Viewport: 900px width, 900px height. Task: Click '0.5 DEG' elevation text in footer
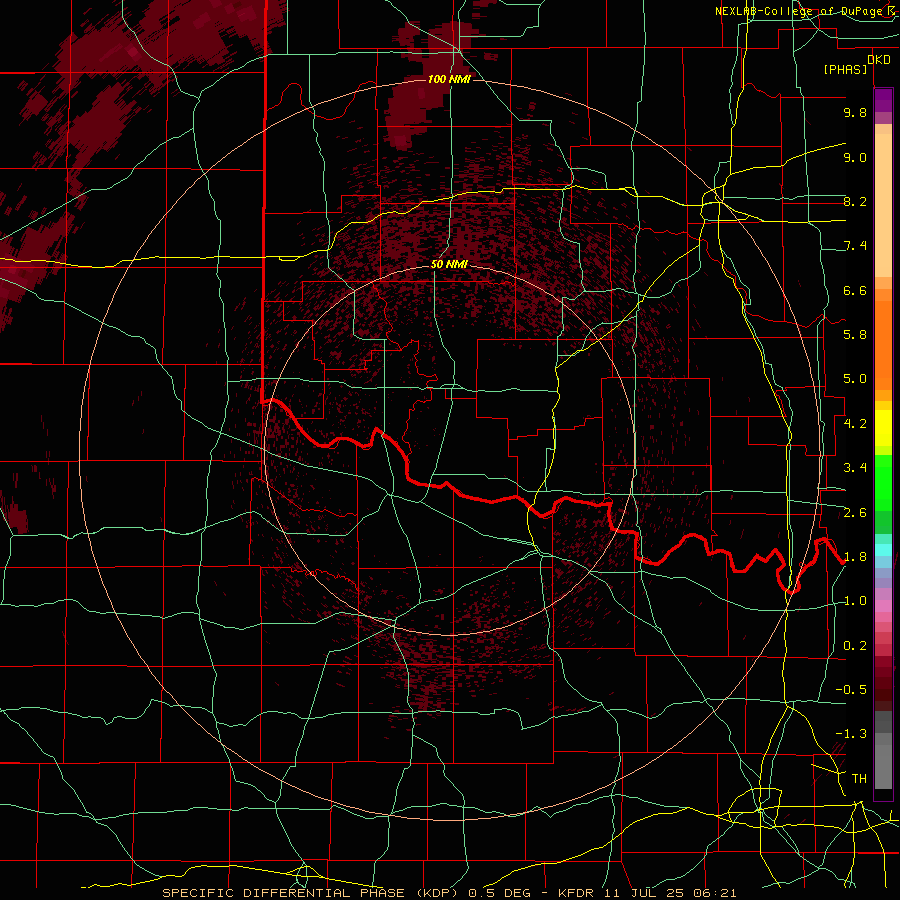[499, 893]
